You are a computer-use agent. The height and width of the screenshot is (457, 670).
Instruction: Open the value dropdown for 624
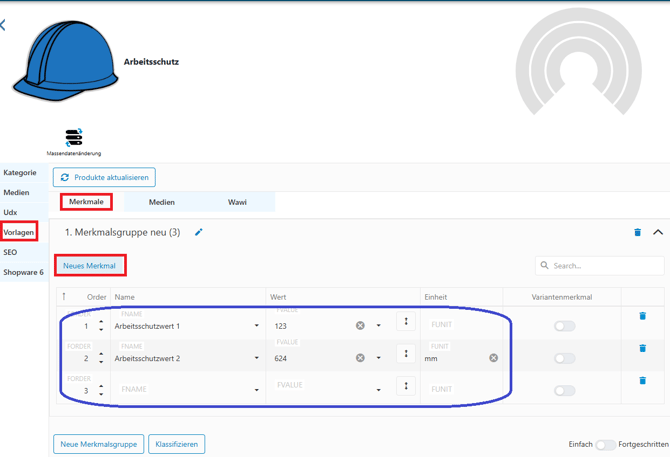click(x=378, y=358)
